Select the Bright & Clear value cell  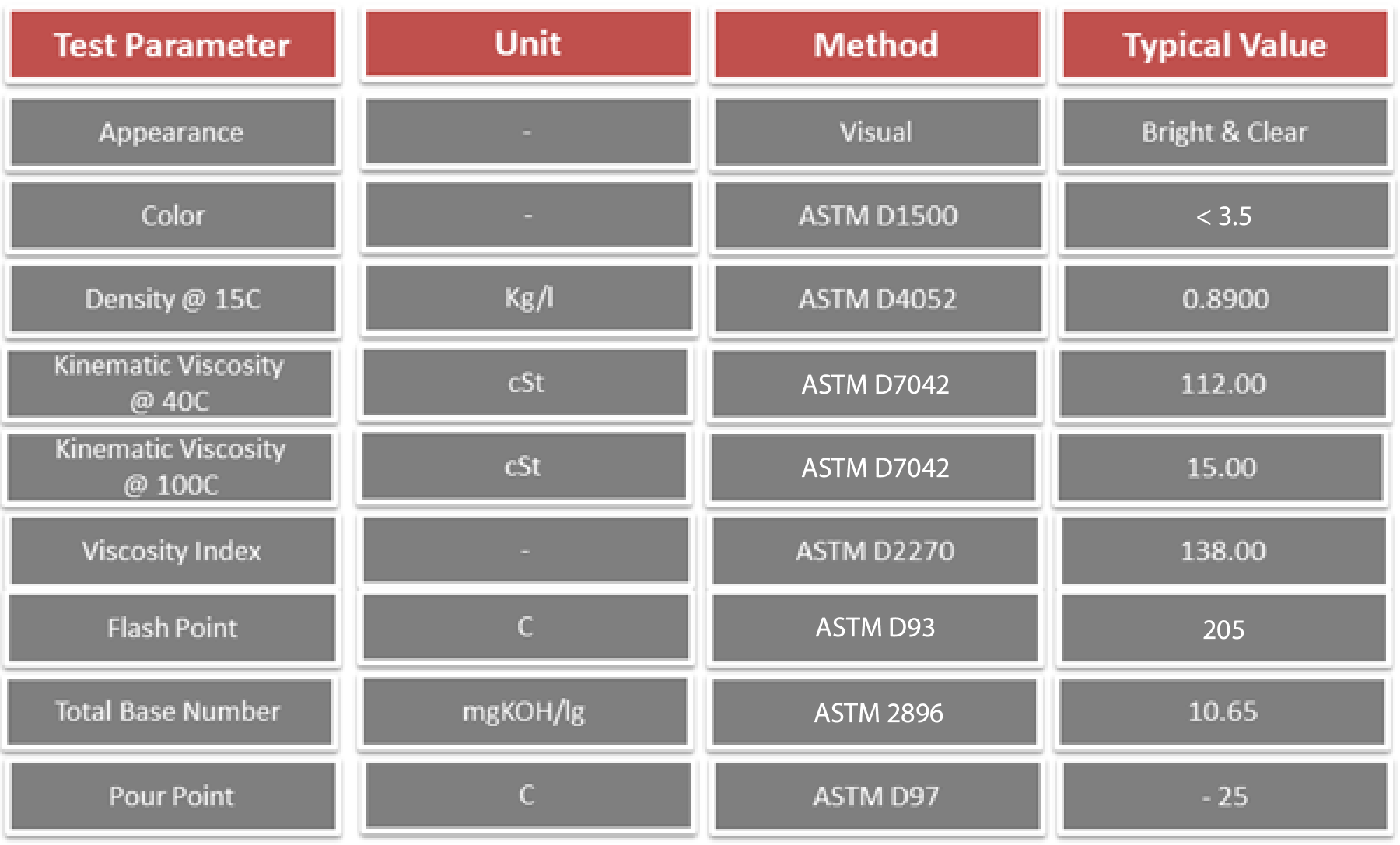click(1224, 132)
